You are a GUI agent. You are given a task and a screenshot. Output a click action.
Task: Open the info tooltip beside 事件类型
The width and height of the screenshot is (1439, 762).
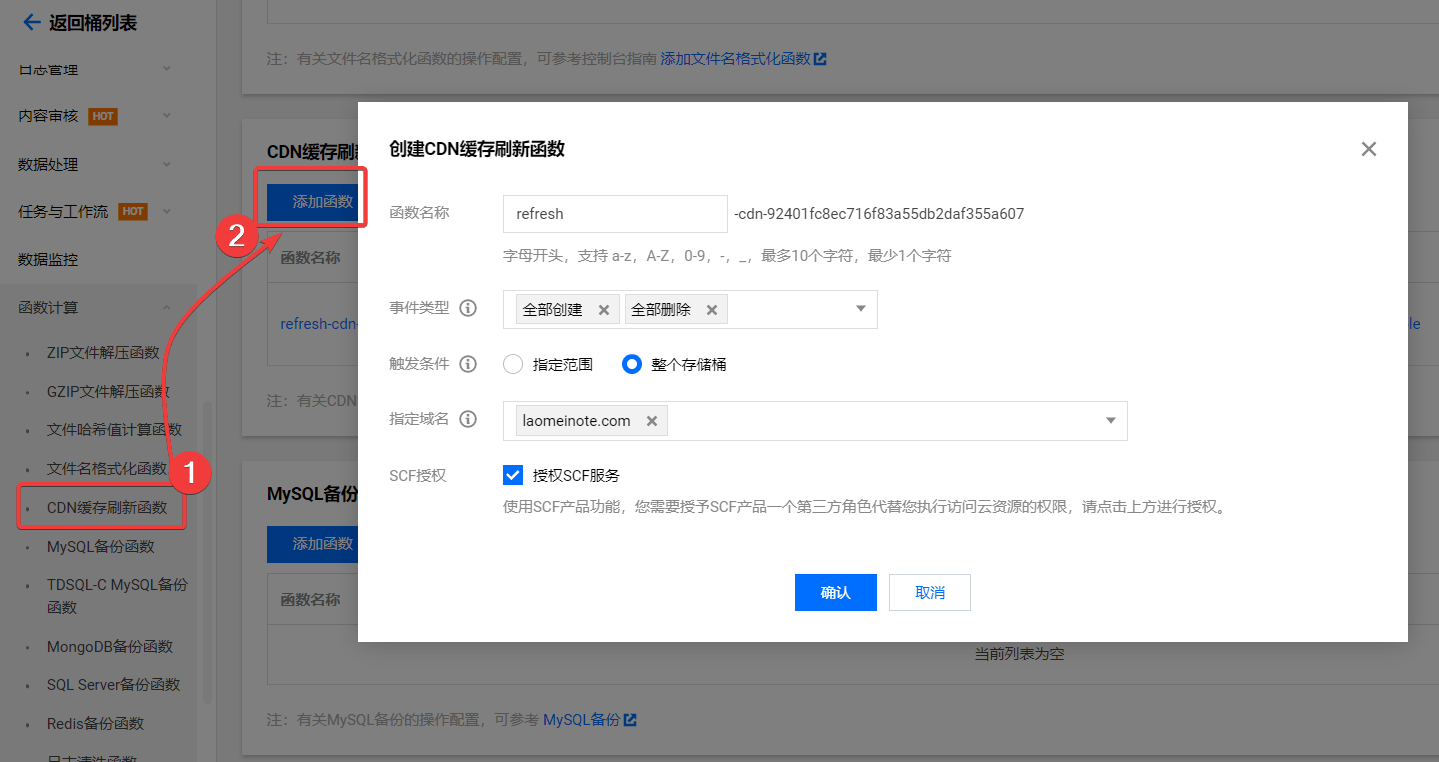point(468,307)
